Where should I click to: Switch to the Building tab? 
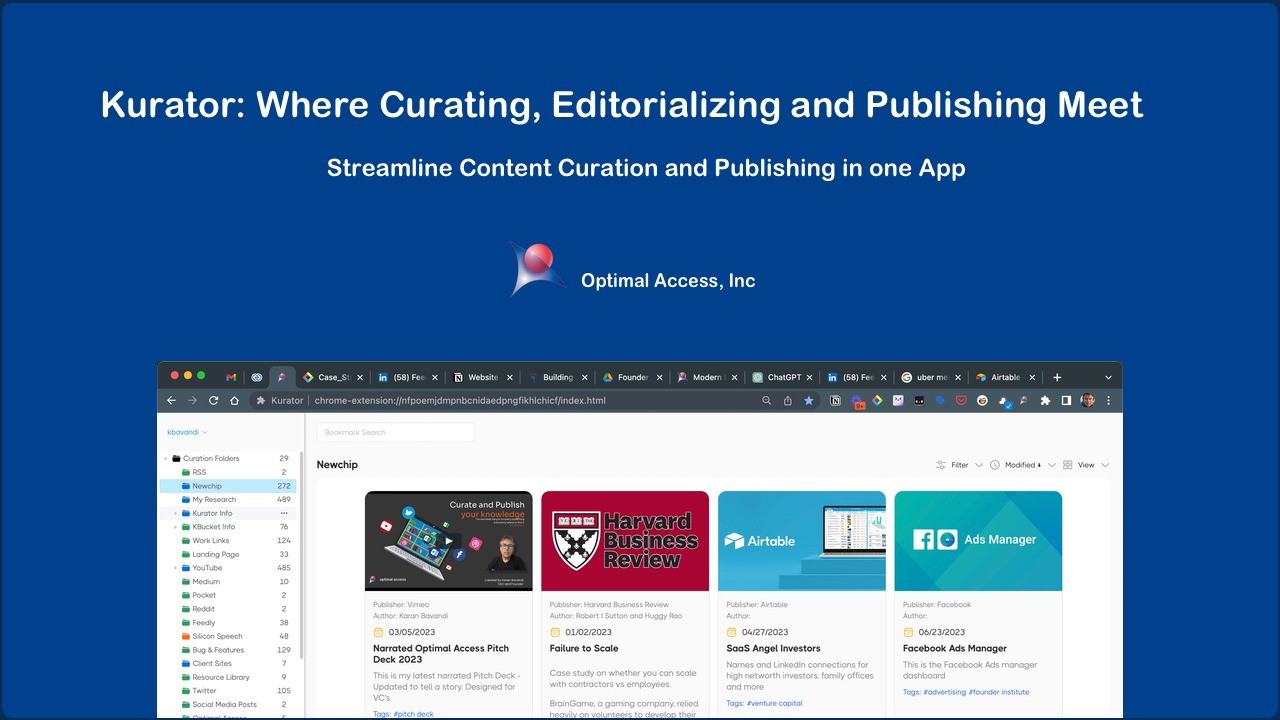tap(556, 377)
